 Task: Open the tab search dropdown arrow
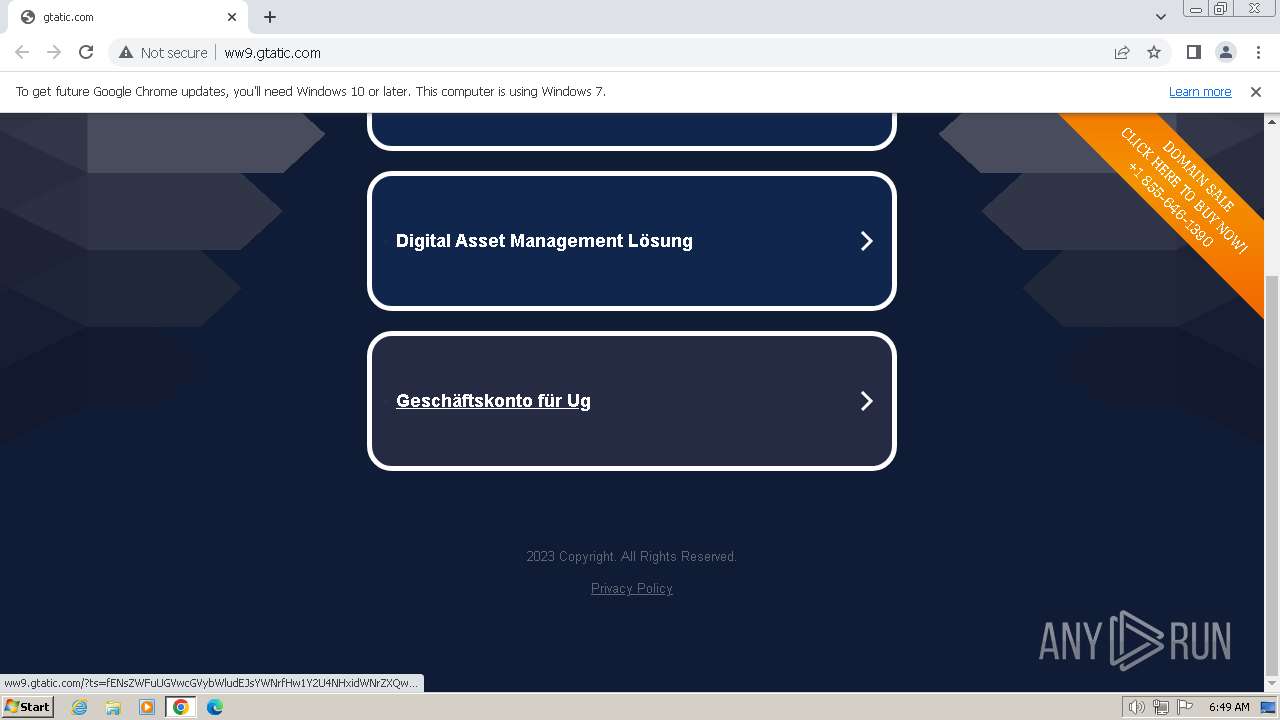click(1160, 17)
